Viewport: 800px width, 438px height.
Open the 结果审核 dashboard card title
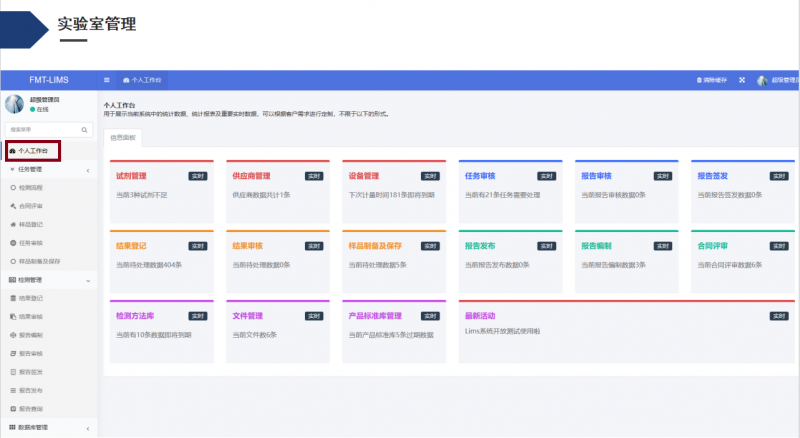247,246
